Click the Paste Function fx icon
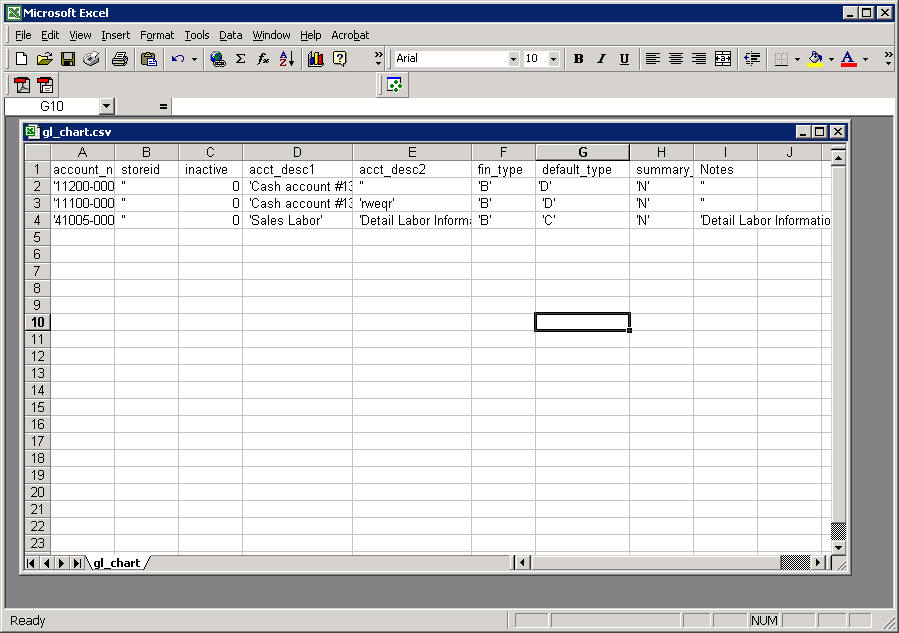The image size is (899, 633). click(263, 59)
